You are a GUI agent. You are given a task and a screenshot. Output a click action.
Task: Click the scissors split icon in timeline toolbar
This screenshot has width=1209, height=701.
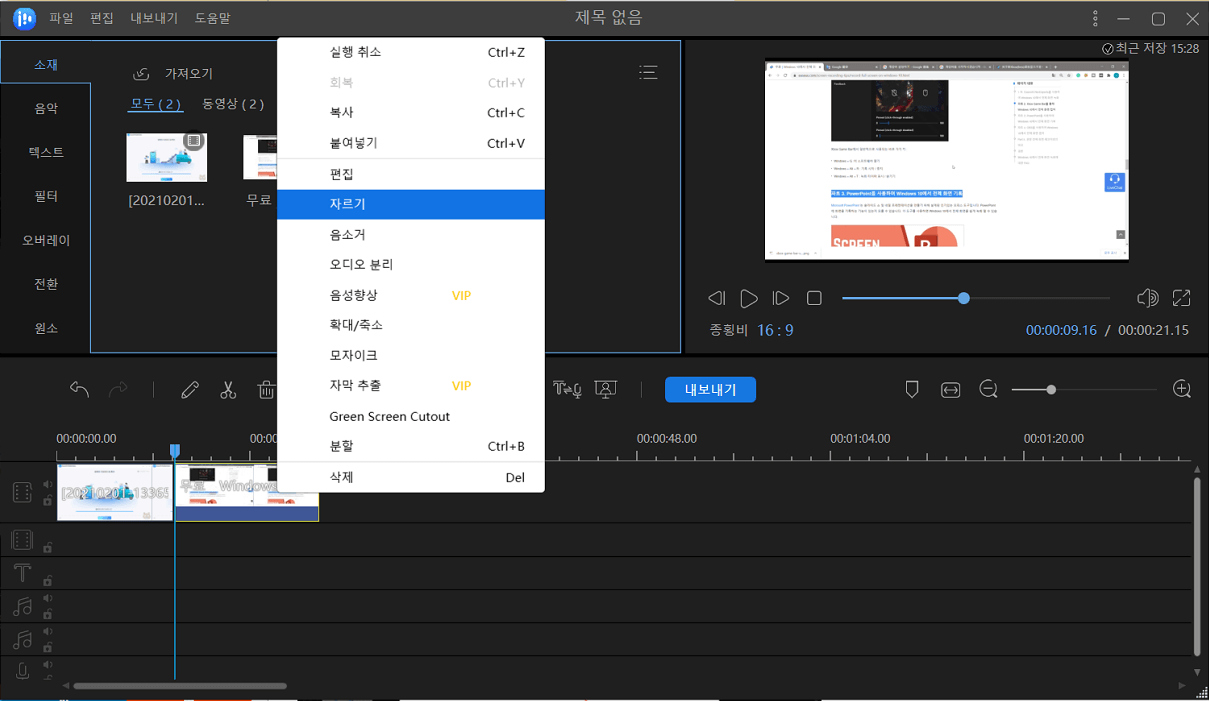(228, 390)
